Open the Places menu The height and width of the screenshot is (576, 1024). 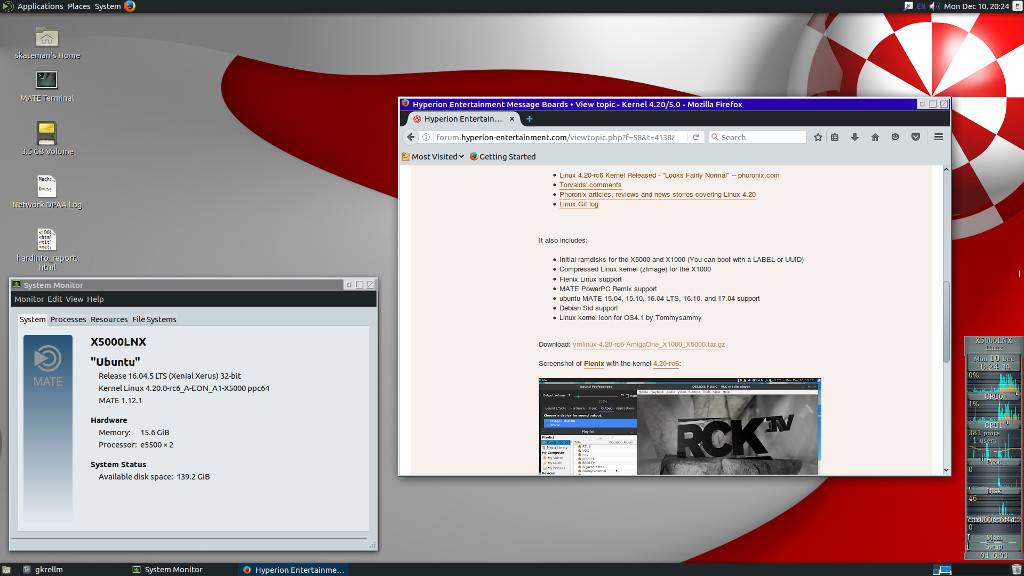79,7
